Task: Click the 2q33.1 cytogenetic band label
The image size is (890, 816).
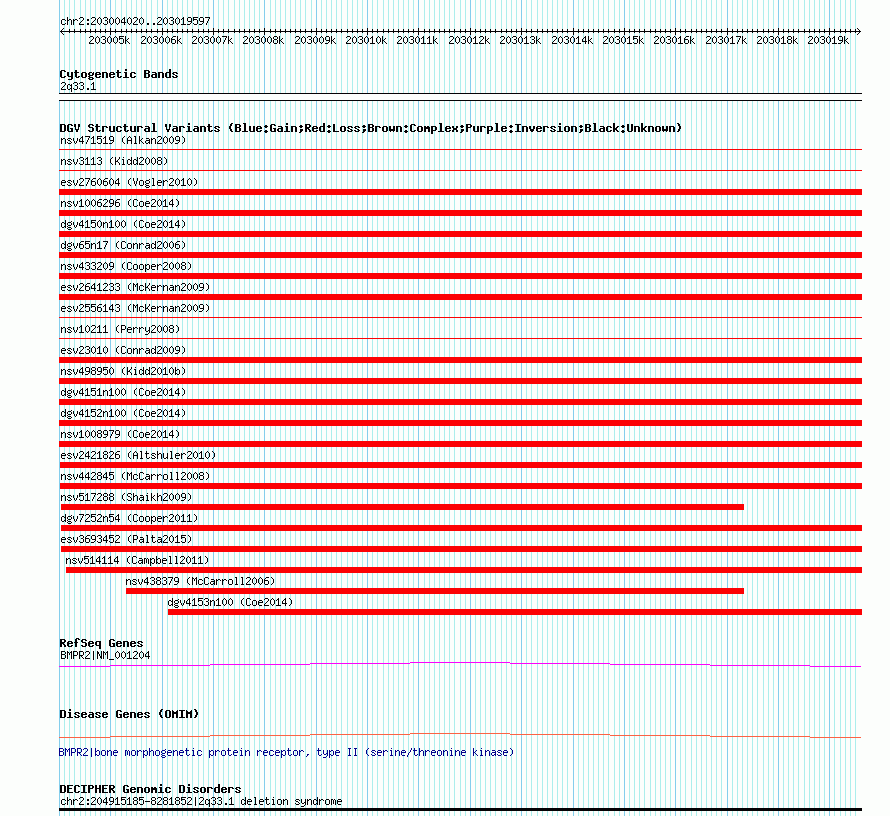Action: (78, 86)
